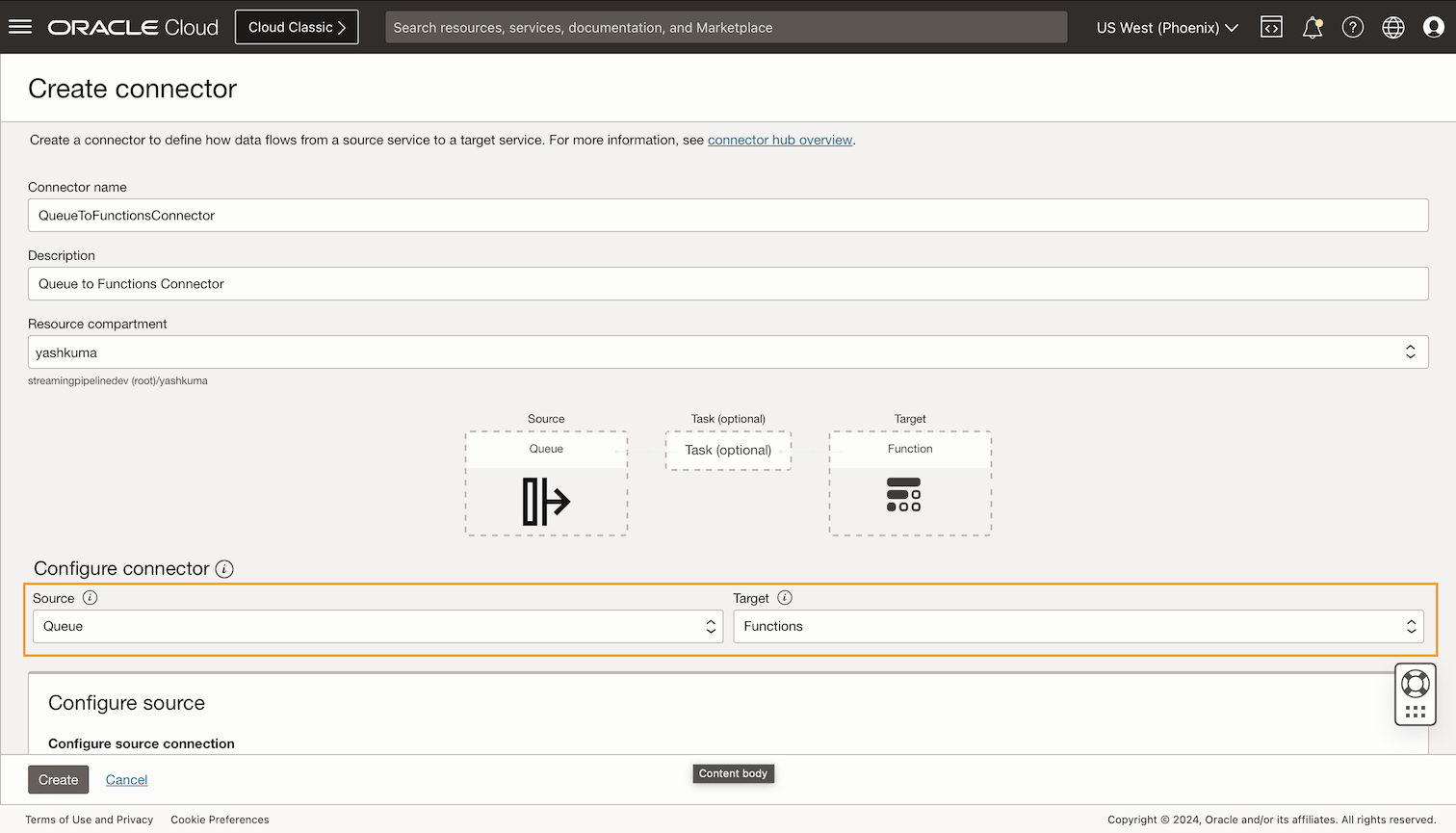
Task: Click the help question mark icon
Action: pos(1352,27)
